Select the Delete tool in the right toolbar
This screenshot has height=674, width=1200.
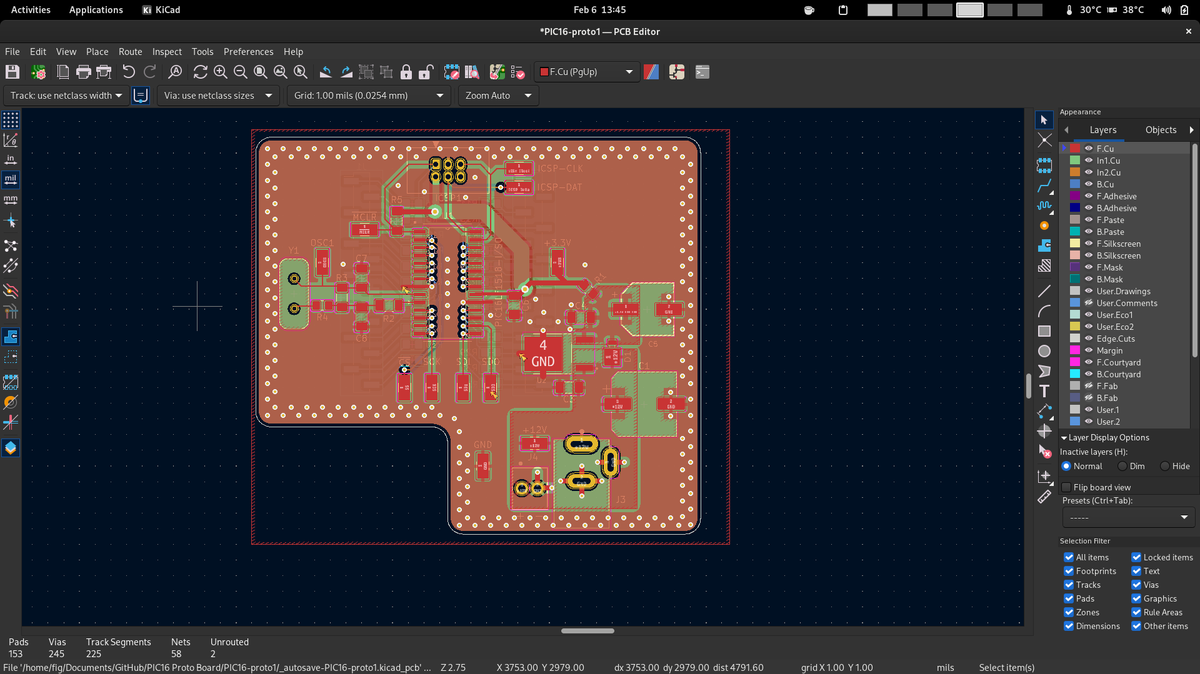pos(1044,451)
